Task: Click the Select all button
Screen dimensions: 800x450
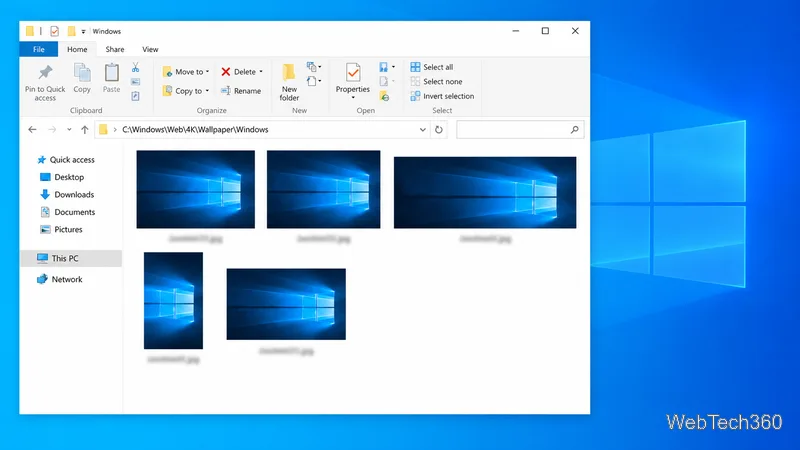Action: pos(432,67)
